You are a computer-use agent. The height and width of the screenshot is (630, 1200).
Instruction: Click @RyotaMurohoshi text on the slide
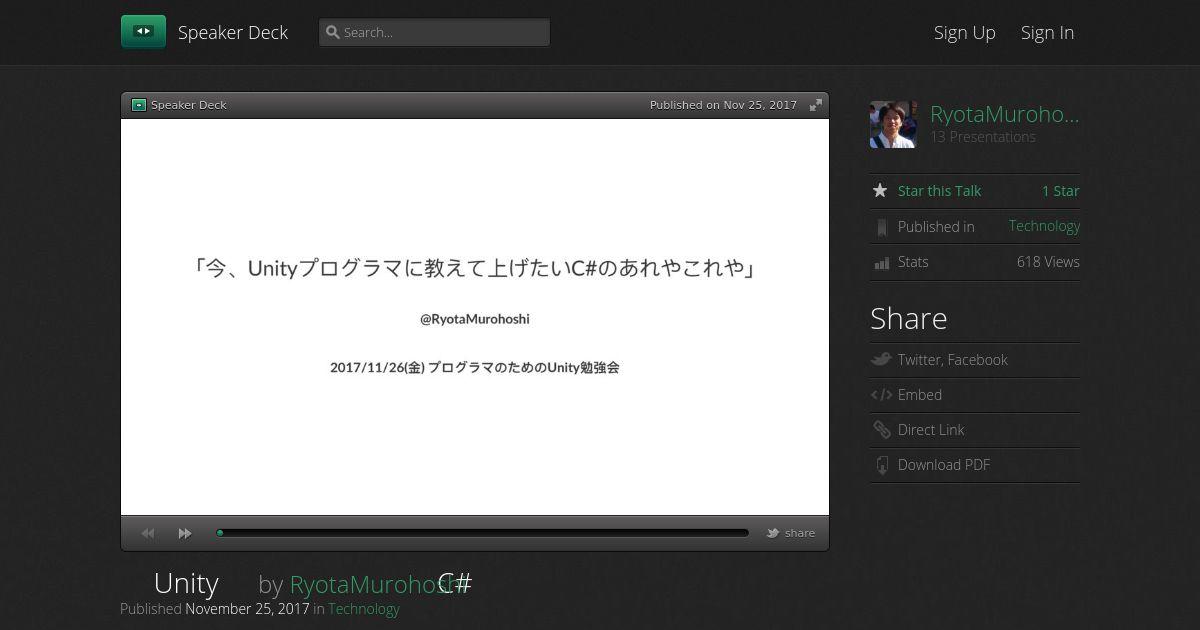(475, 319)
